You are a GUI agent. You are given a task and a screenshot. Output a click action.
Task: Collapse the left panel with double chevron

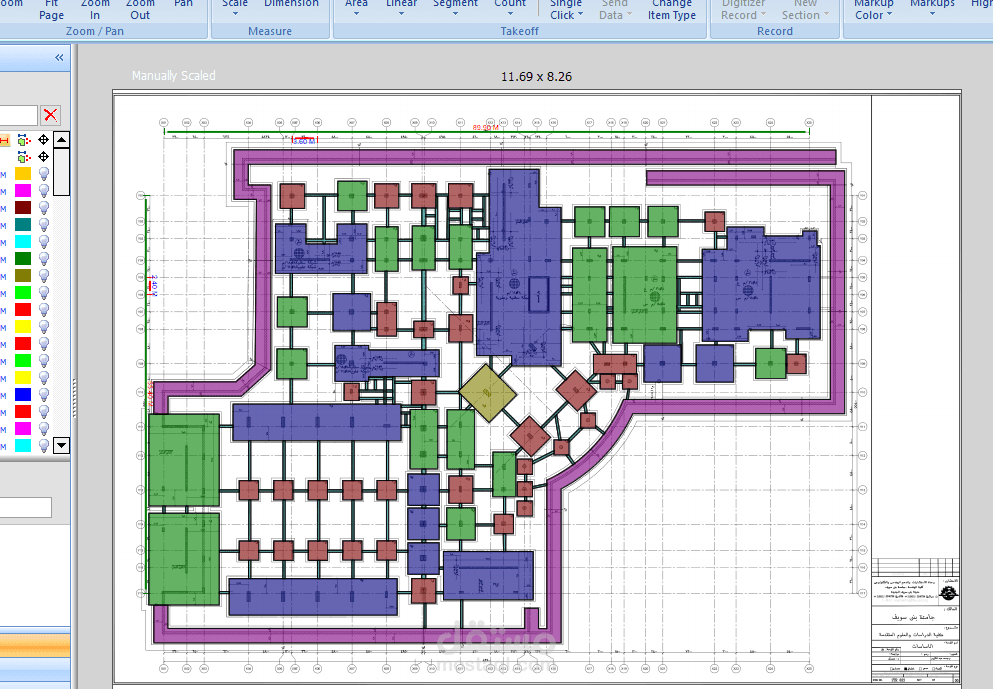point(59,58)
